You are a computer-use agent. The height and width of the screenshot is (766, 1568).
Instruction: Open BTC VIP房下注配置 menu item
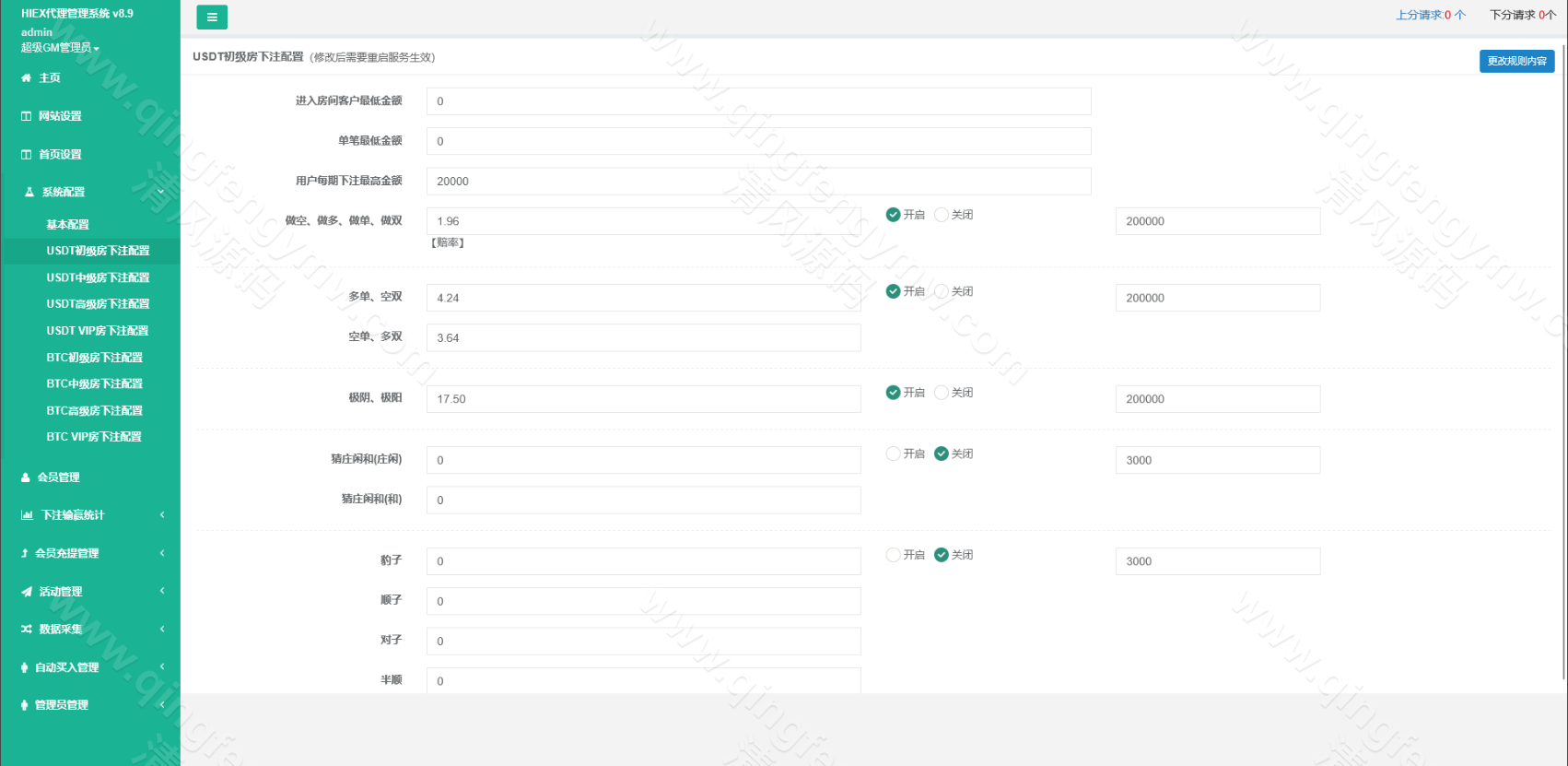[94, 437]
